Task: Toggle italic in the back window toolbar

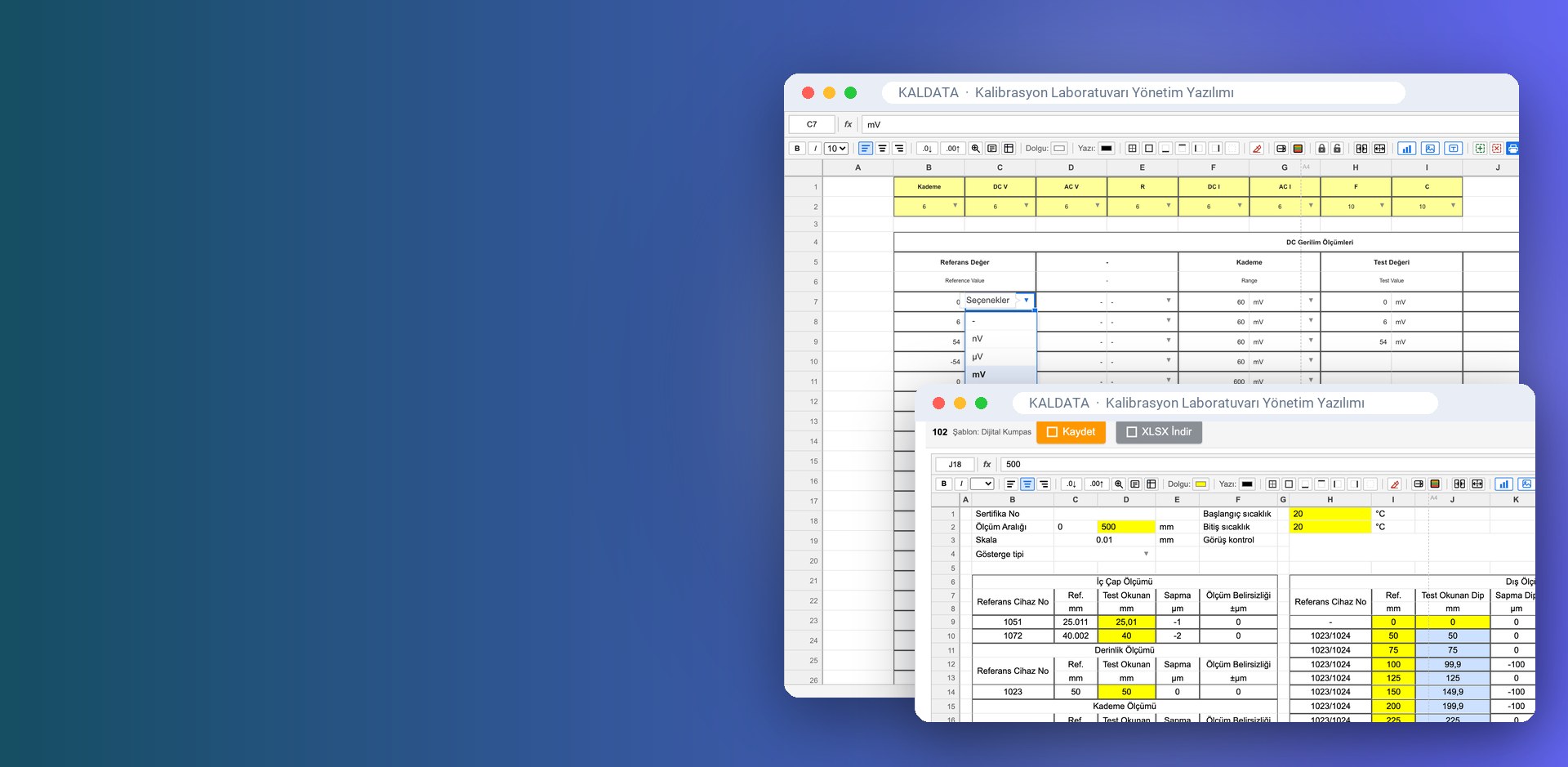Action: 814,149
